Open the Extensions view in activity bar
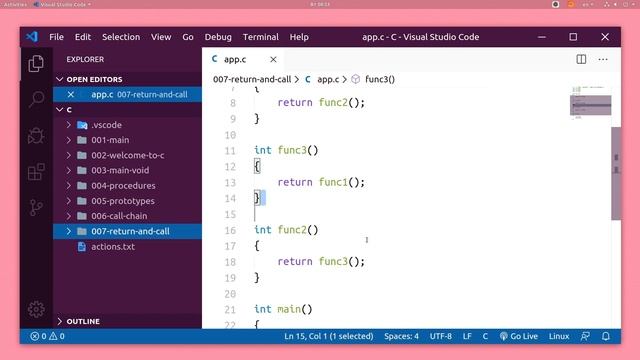640x360 pixels. 36,171
